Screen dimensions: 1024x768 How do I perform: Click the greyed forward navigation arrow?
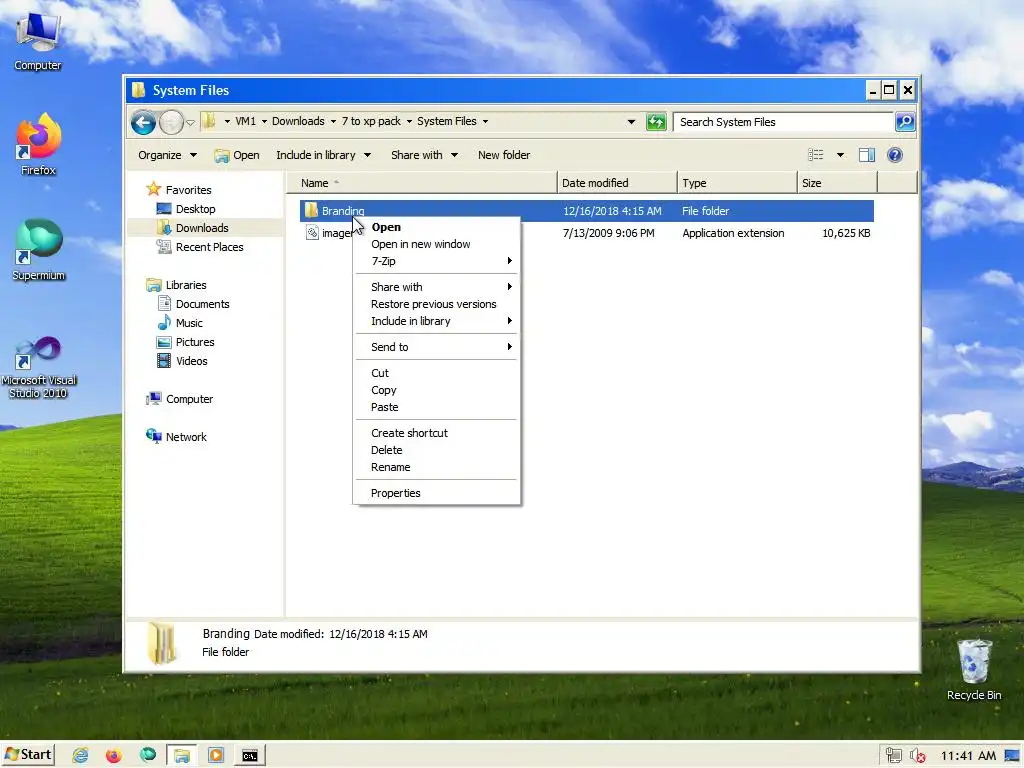coord(171,122)
